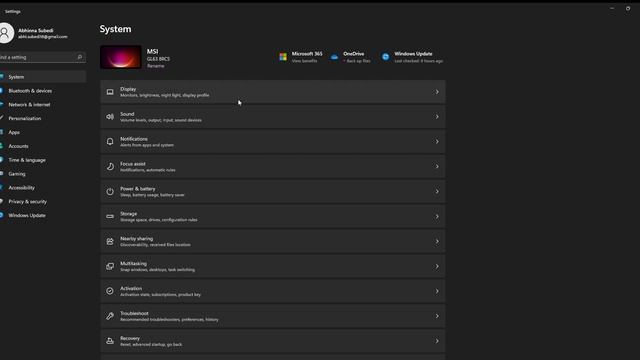
Task: Open Bluetooth & devices section
Action: pos(43,91)
